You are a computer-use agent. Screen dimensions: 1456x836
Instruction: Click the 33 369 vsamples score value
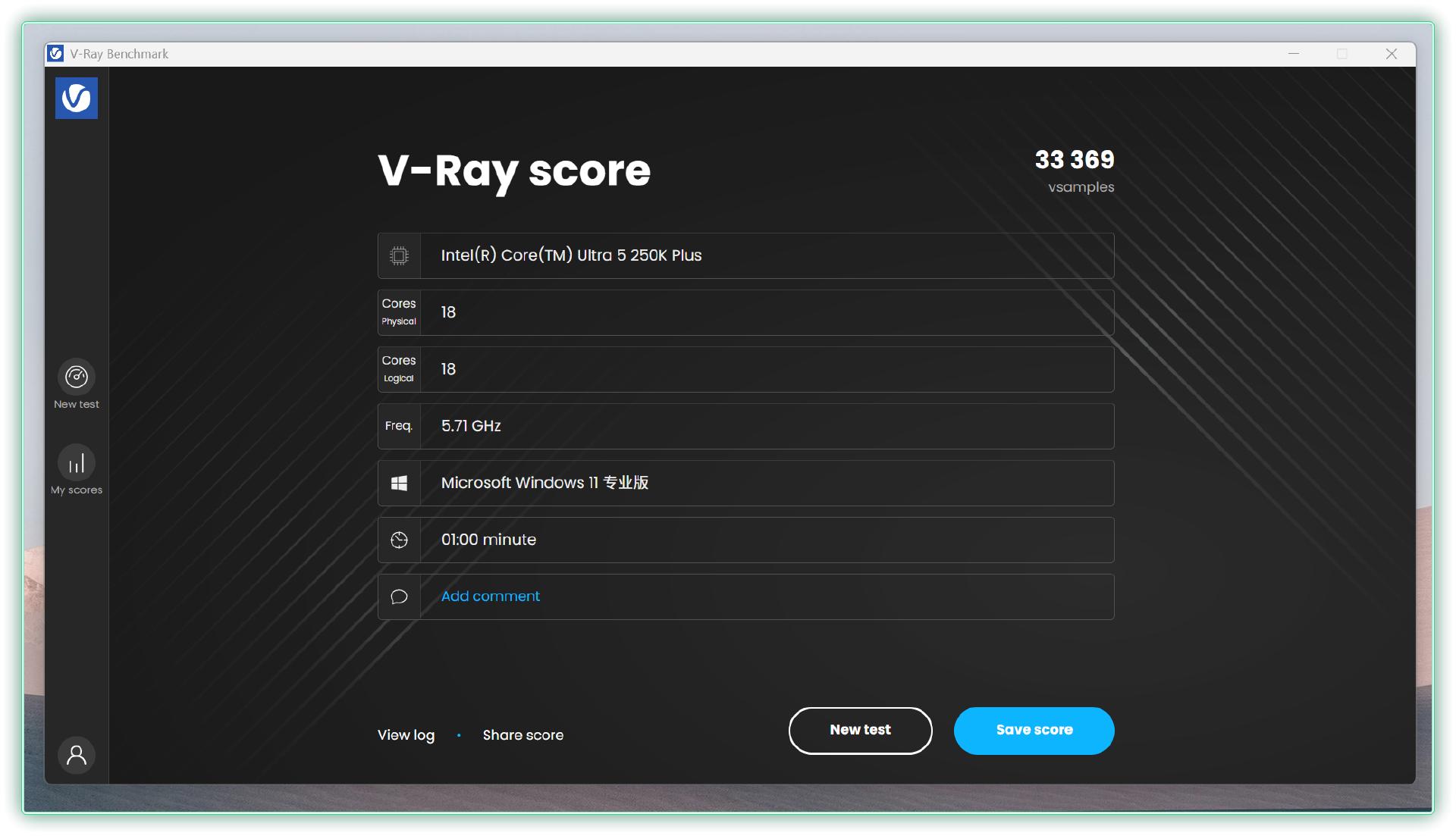(1074, 160)
